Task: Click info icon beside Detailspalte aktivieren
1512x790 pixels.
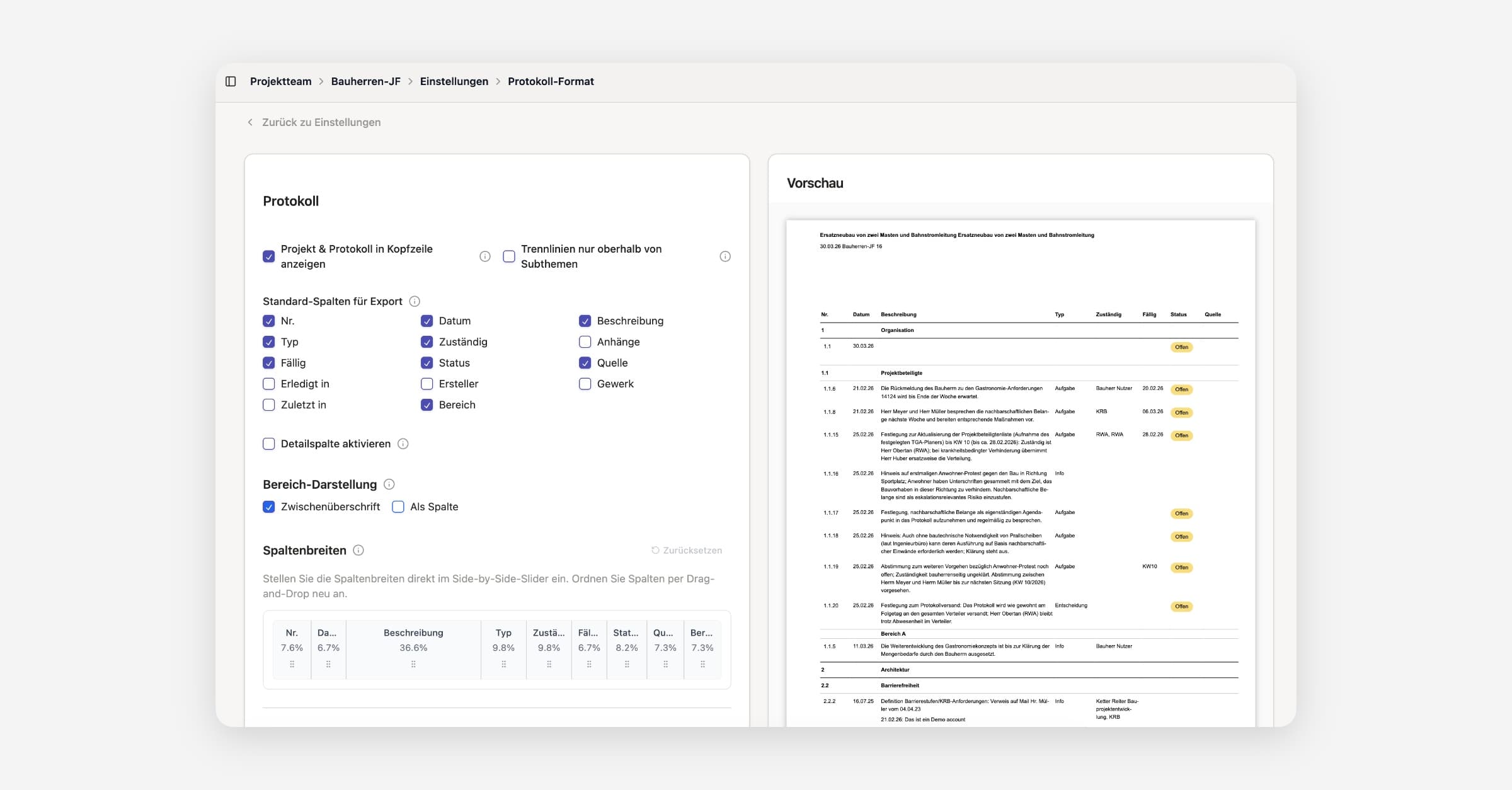Action: pos(403,444)
